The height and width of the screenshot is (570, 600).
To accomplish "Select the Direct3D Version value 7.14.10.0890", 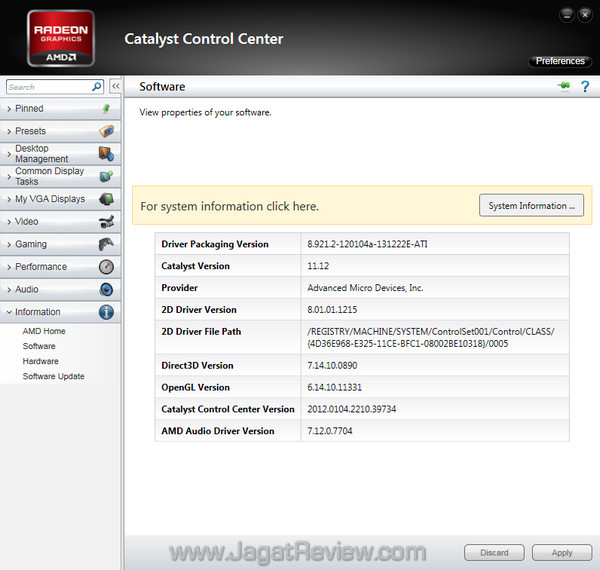I will 332,365.
